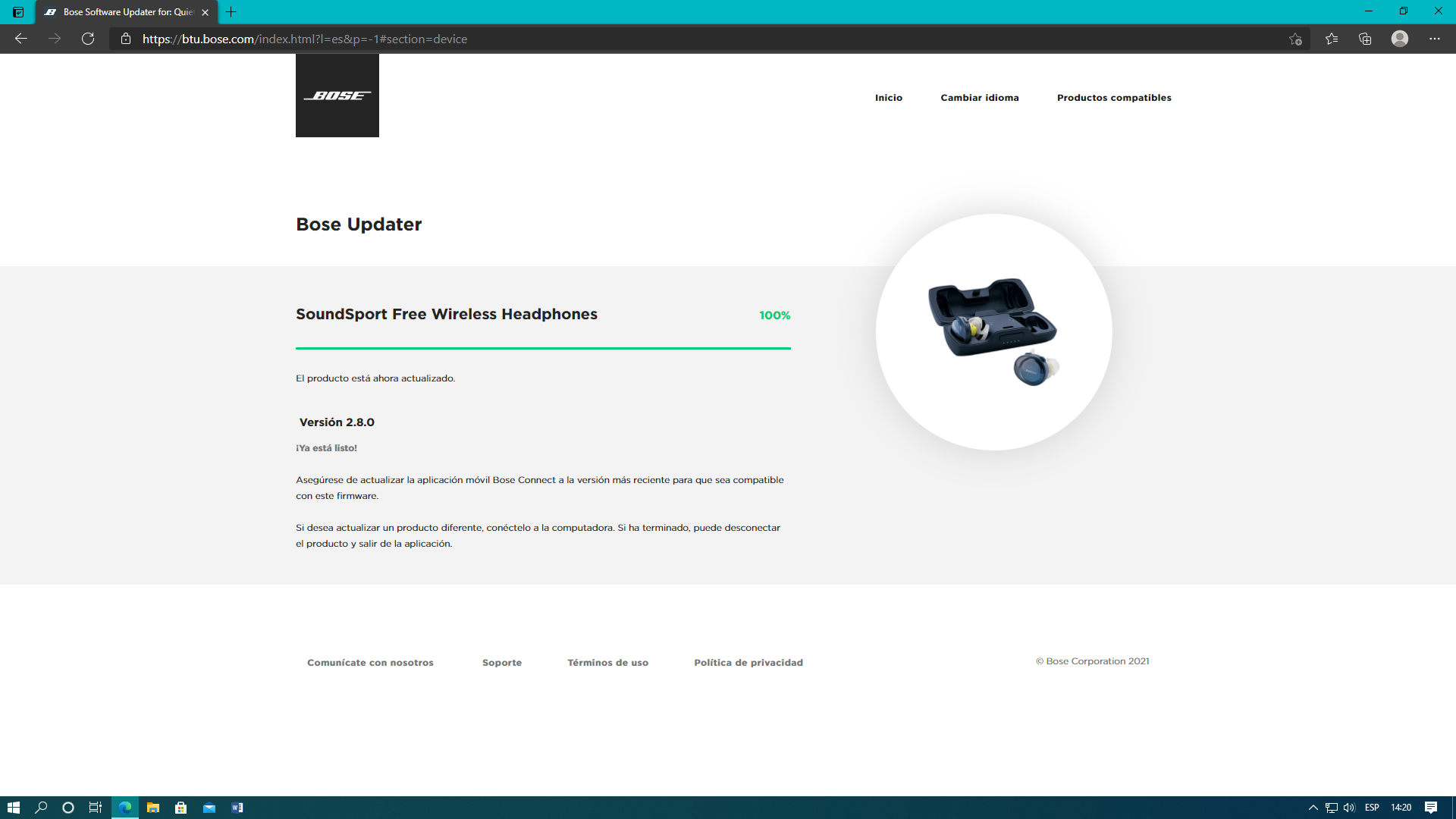
Task: Open Microsoft Store from taskbar
Action: [180, 808]
